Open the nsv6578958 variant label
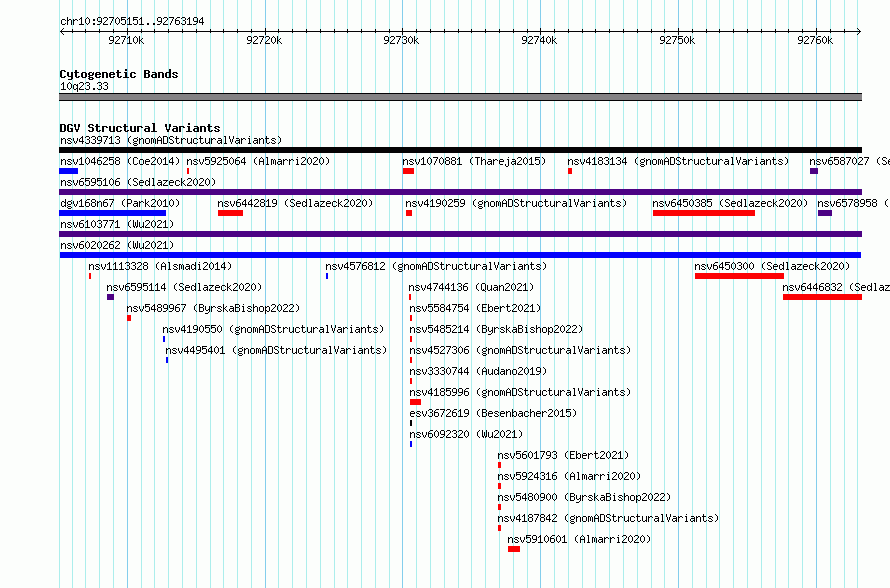 pos(853,203)
